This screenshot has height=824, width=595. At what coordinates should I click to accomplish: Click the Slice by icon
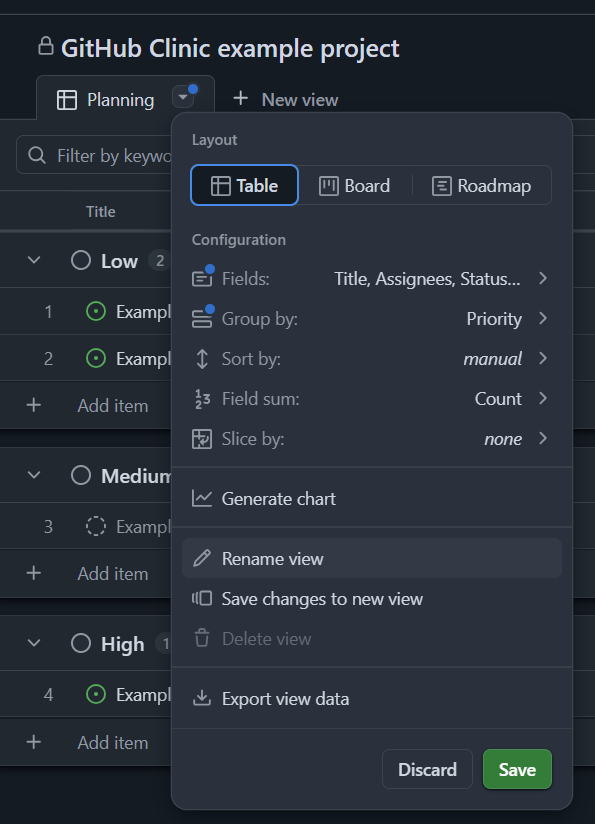202,438
